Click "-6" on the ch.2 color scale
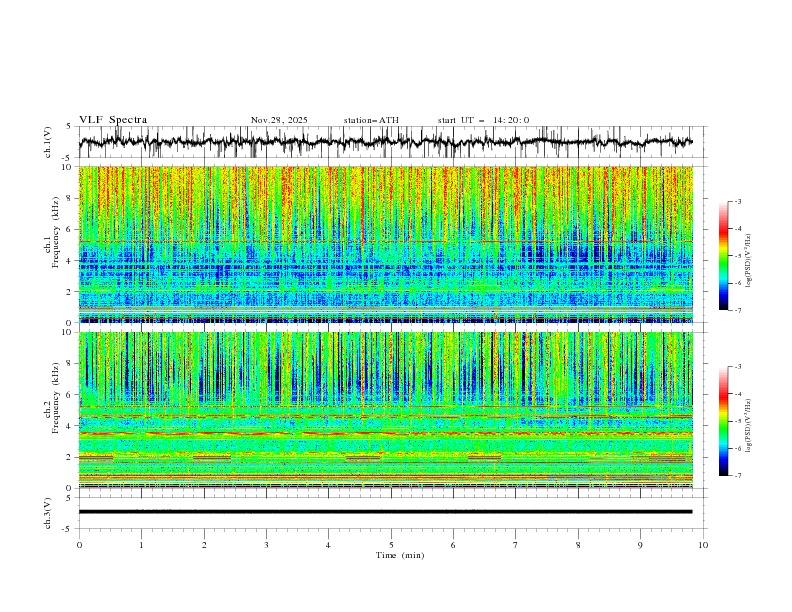The height and width of the screenshot is (612, 792). [738, 448]
